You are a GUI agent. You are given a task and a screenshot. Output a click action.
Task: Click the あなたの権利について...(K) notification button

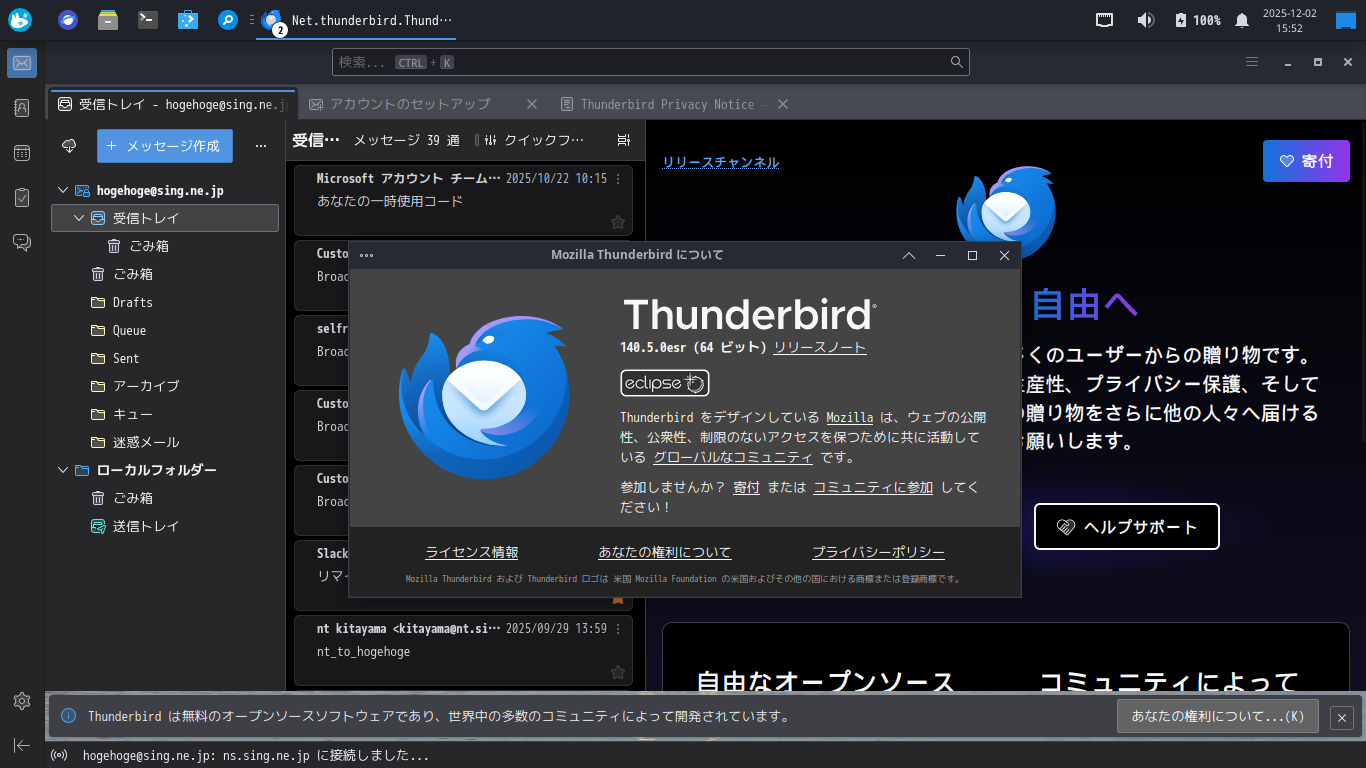1217,716
